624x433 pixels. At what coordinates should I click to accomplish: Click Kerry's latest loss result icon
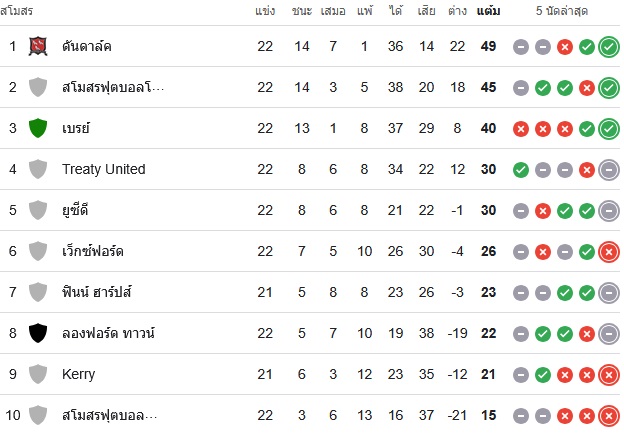[x=609, y=375]
